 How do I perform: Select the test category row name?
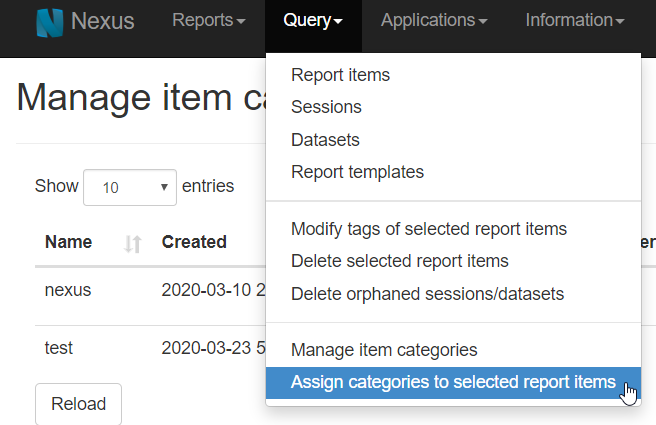(59, 348)
